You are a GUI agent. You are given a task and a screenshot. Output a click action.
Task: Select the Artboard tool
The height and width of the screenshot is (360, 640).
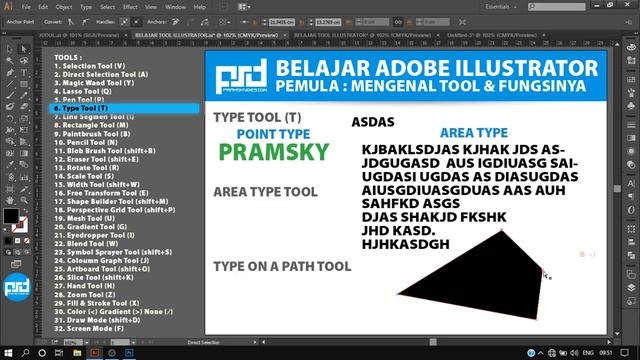10,189
